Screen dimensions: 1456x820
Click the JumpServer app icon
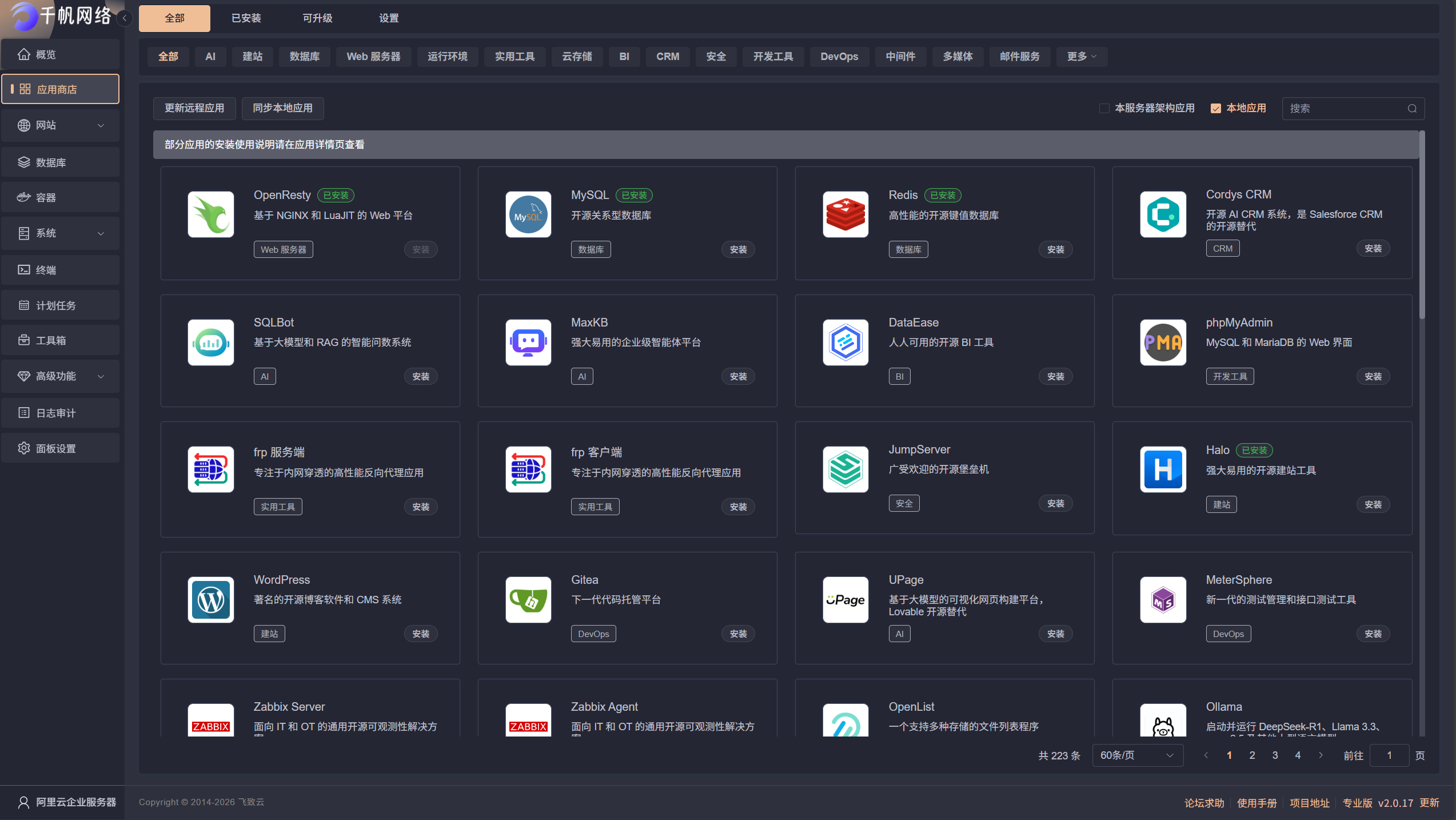[x=845, y=469]
